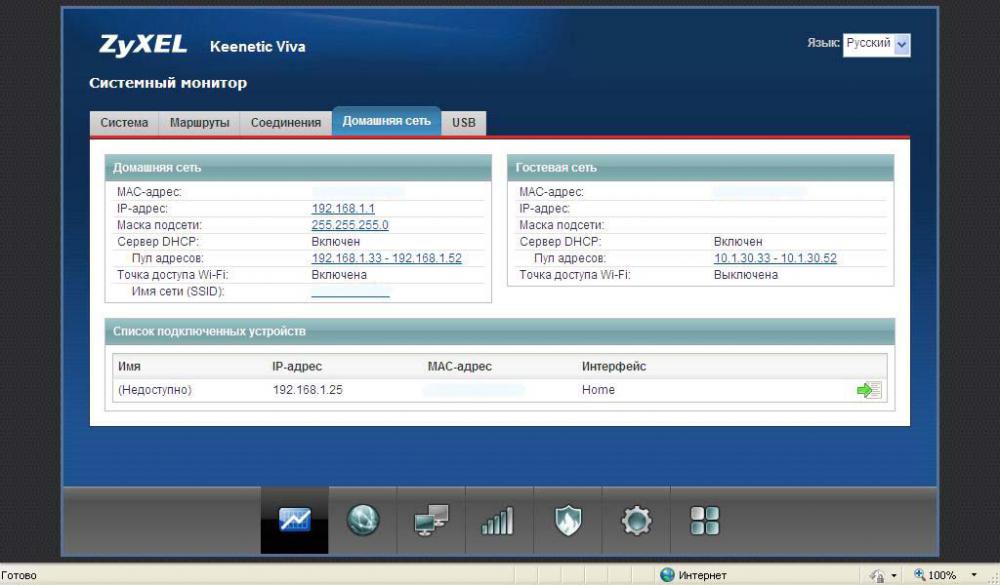Click the Keenetic Viva model name
This screenshot has width=1000, height=585.
click(258, 47)
